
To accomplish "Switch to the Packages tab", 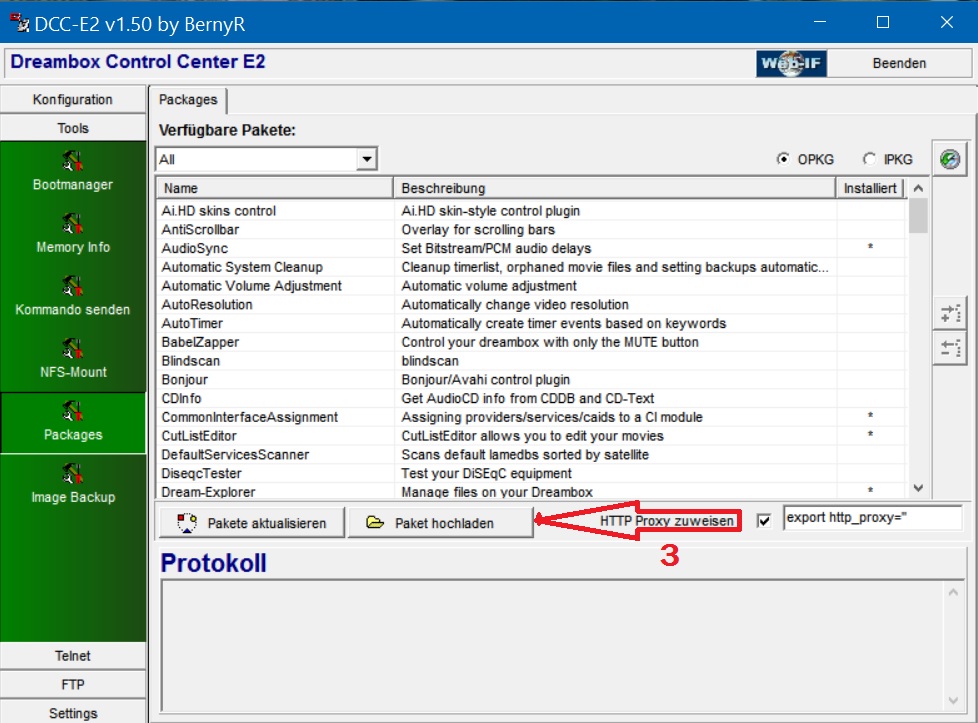I will tap(188, 100).
